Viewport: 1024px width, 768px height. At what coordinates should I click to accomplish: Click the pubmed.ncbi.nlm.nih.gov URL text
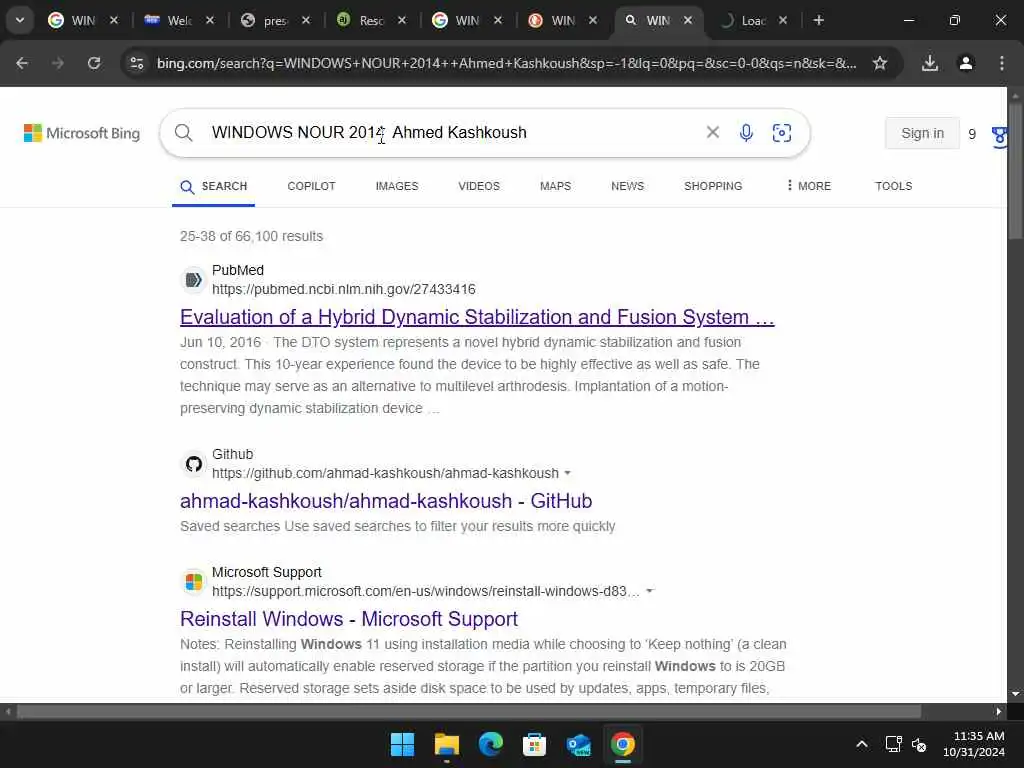click(344, 289)
